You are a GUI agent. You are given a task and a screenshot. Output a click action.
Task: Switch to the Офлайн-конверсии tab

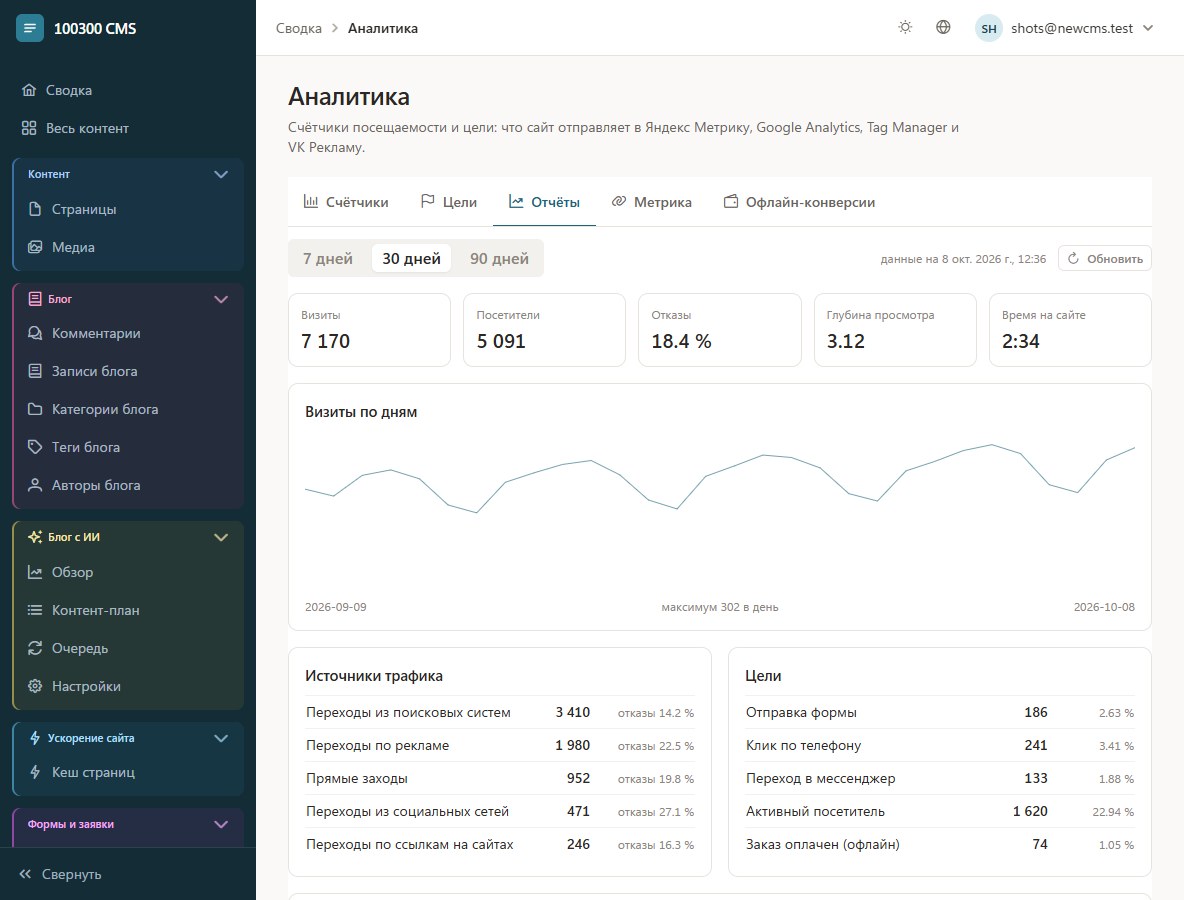pyautogui.click(x=800, y=202)
